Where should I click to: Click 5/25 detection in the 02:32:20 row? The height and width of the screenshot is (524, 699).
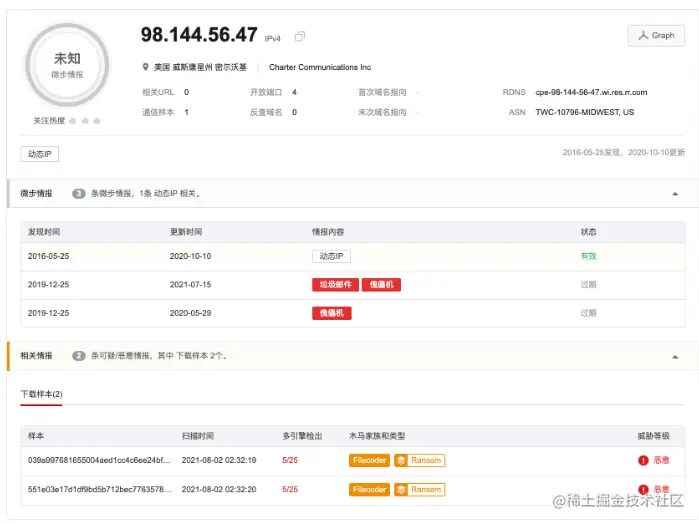click(x=290, y=489)
